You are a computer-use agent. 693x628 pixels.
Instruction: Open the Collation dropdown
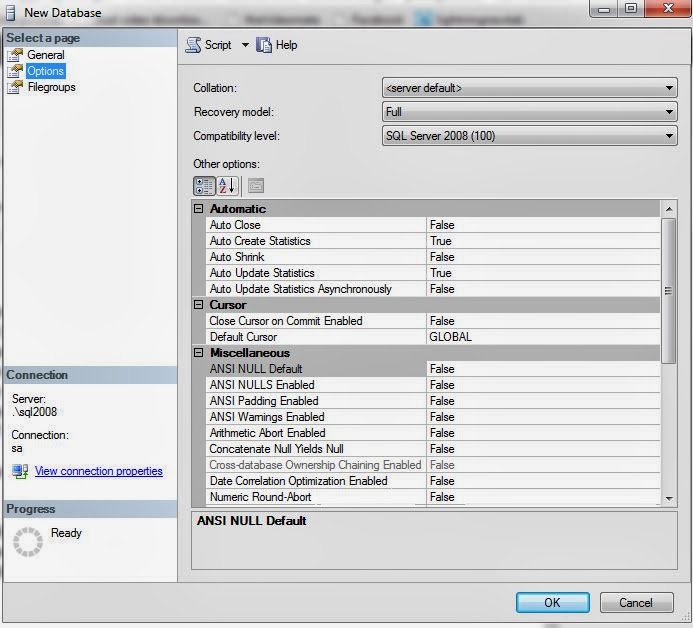click(529, 88)
